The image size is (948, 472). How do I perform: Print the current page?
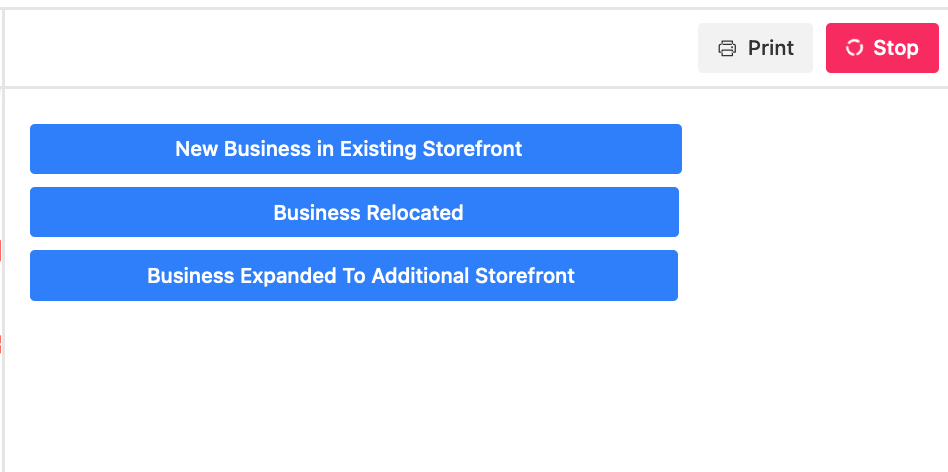coord(755,48)
